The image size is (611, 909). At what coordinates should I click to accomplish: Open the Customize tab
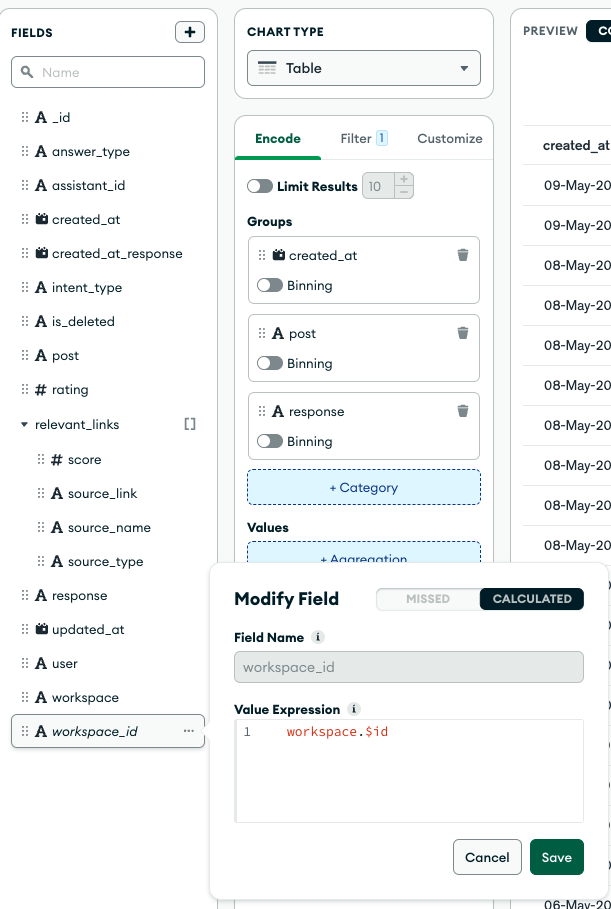coord(449,138)
